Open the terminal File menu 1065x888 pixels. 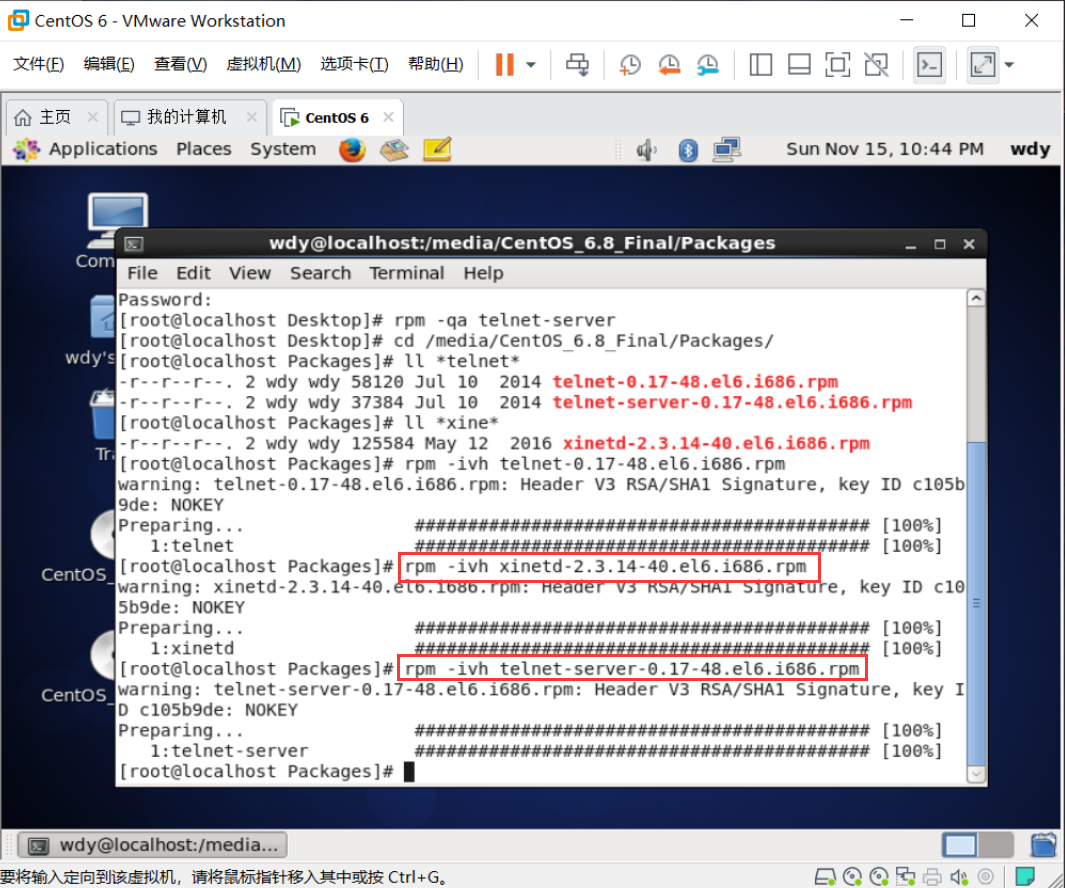pos(142,273)
